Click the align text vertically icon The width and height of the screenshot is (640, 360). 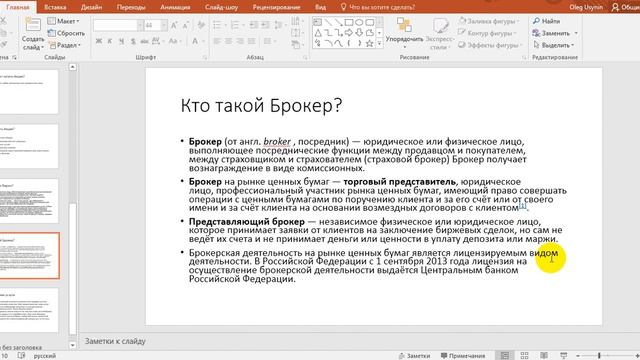pos(297,33)
